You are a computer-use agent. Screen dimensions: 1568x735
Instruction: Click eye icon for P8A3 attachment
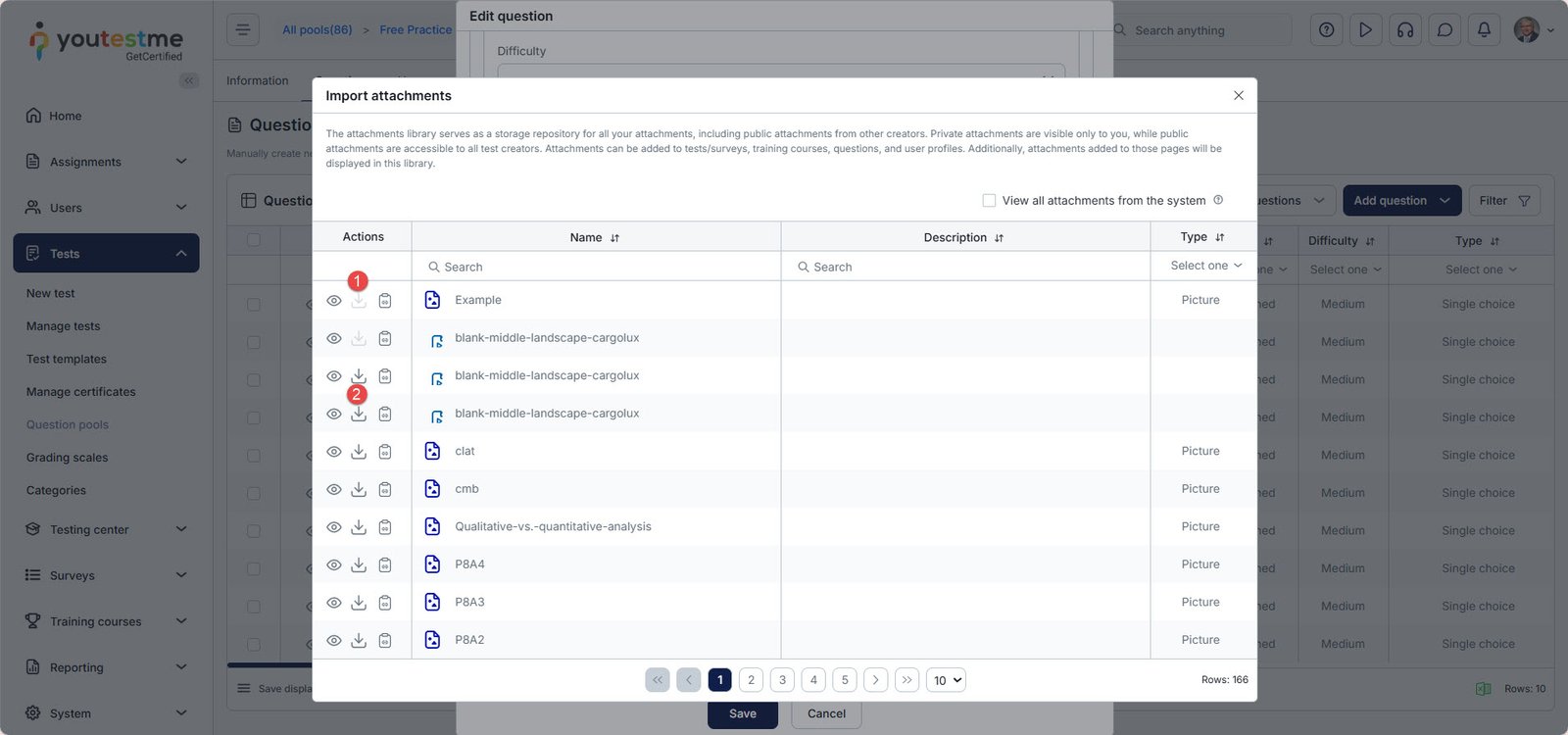333,603
